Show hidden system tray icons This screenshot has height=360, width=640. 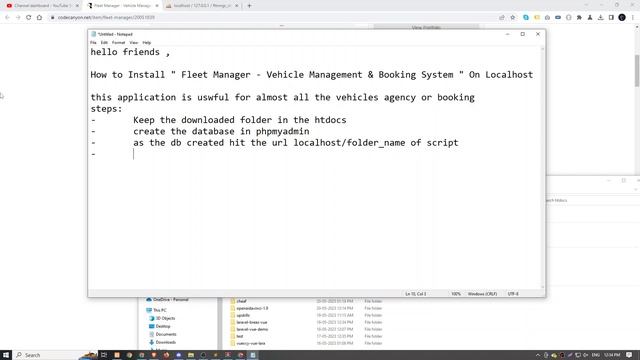538,355
